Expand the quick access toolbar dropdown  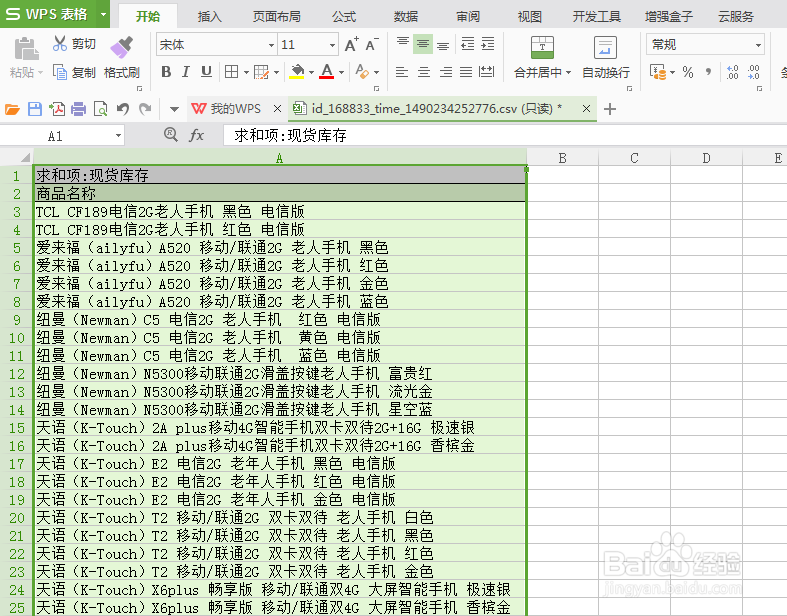tap(174, 109)
